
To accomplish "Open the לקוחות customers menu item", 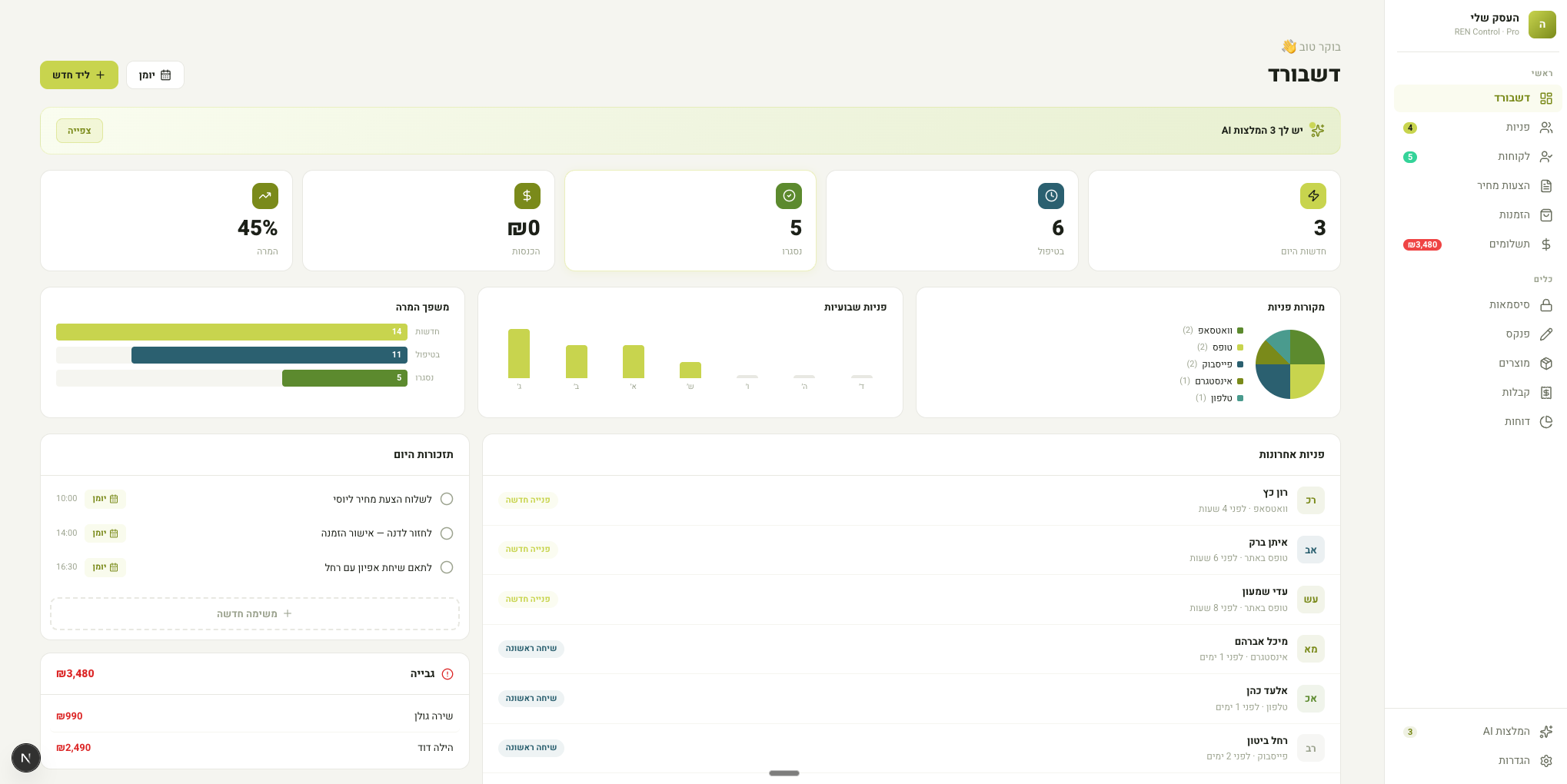I will pyautogui.click(x=1513, y=157).
